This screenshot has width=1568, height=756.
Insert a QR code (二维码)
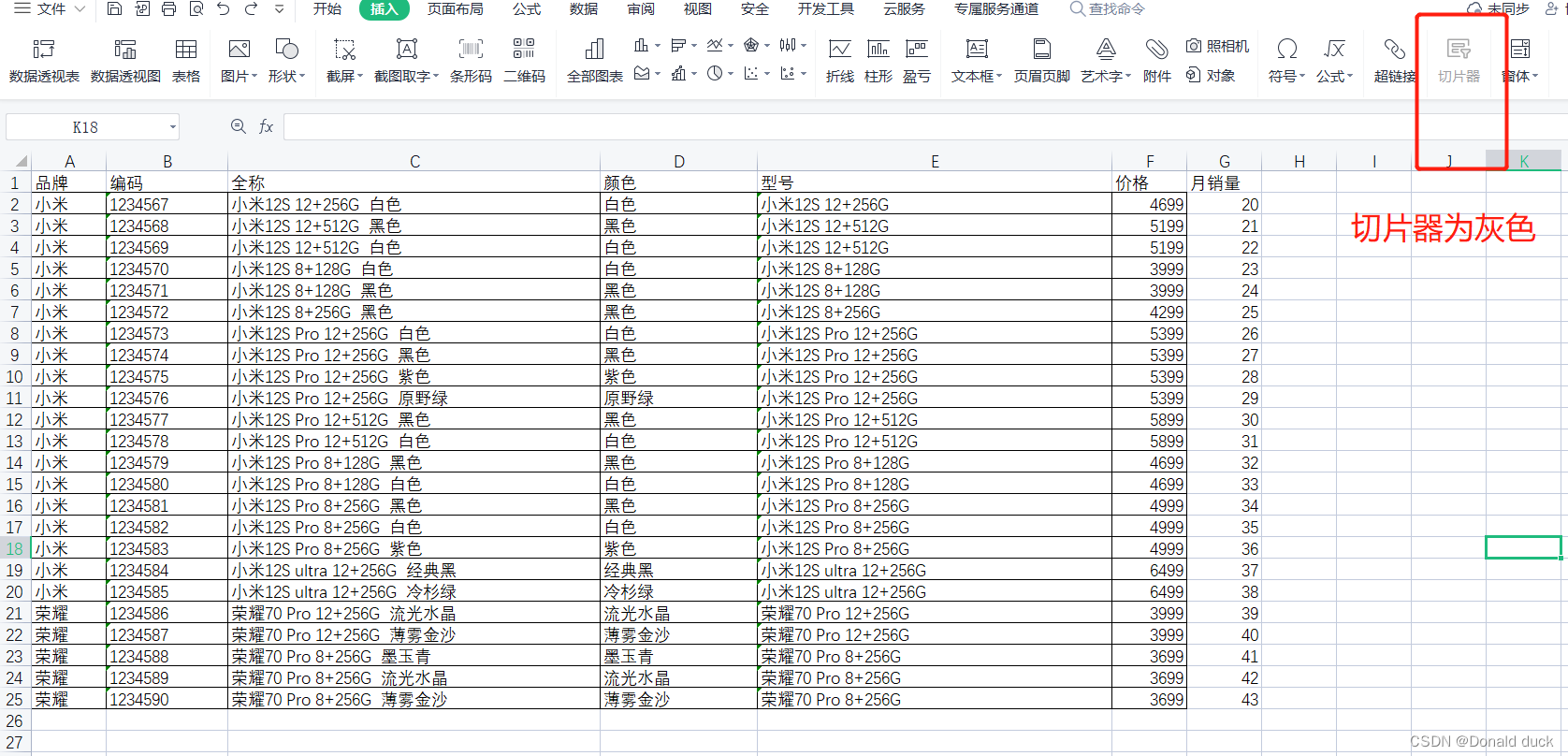point(524,61)
